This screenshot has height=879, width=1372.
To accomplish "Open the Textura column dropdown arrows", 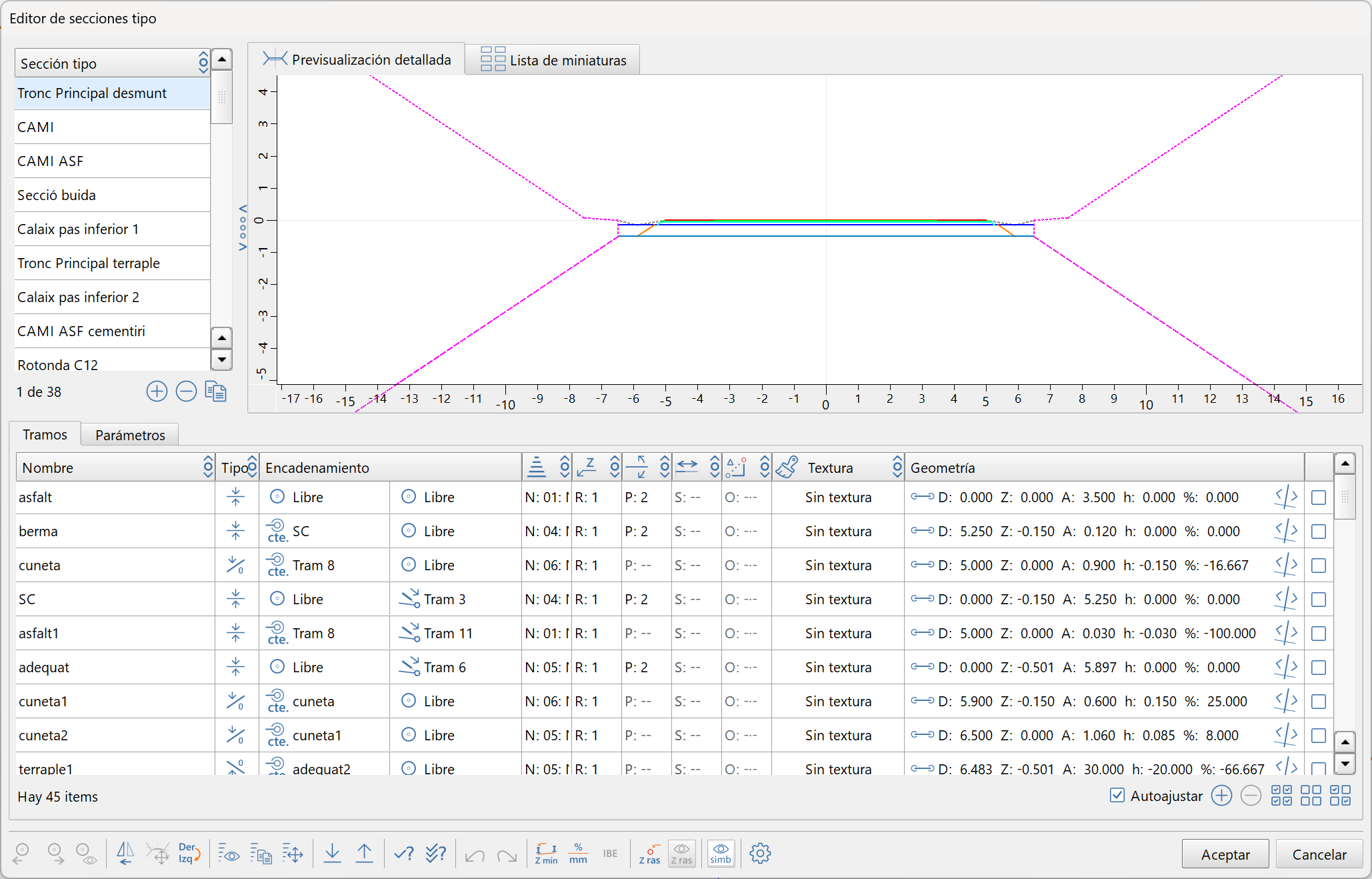I will pyautogui.click(x=897, y=468).
